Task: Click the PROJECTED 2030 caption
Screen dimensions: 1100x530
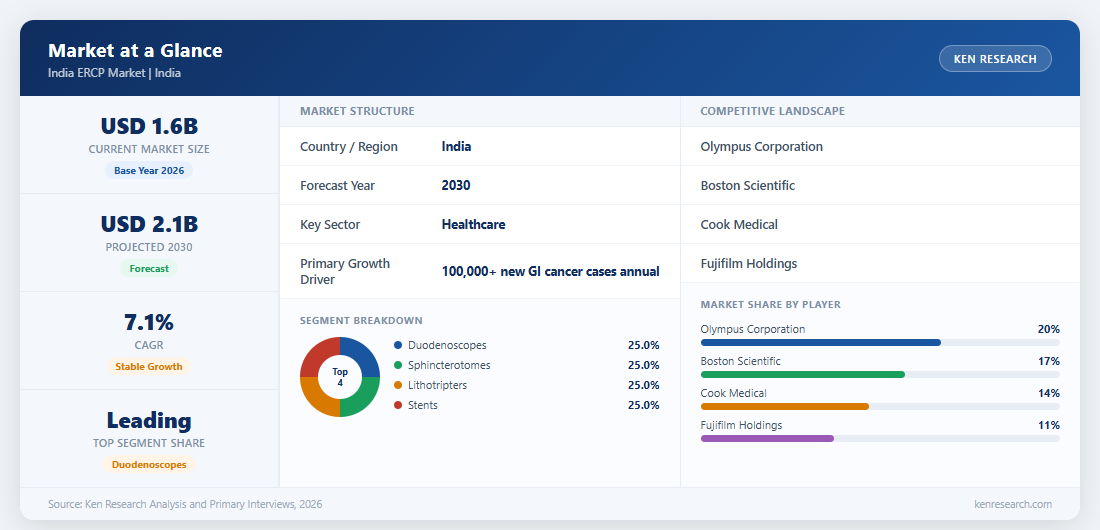Action: pos(149,247)
